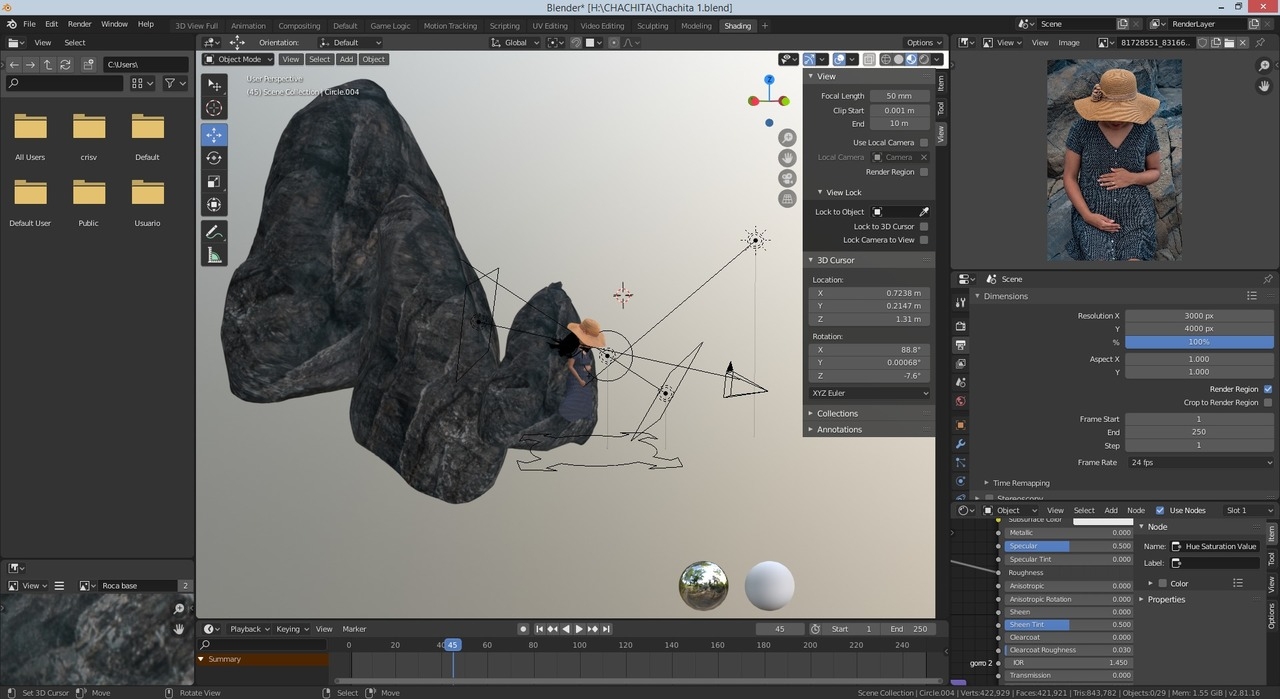The image size is (1280, 699).
Task: Open the crisv folder
Action: pyautogui.click(x=89, y=136)
